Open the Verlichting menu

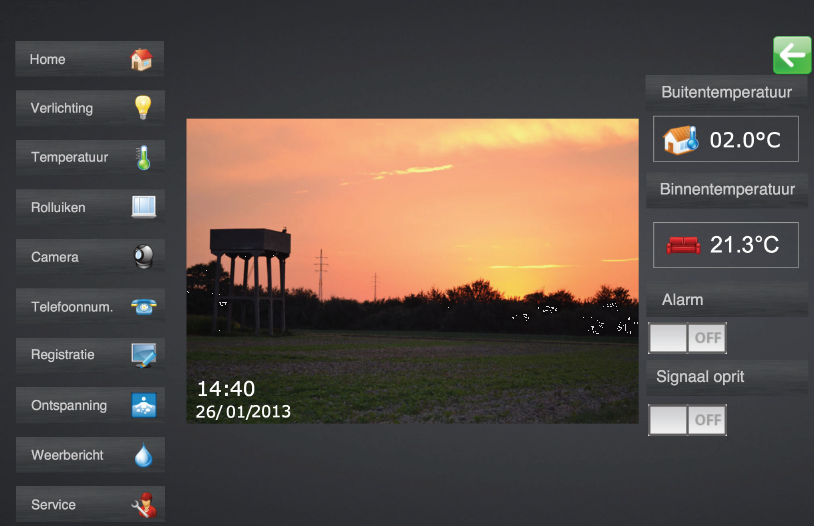pos(90,108)
